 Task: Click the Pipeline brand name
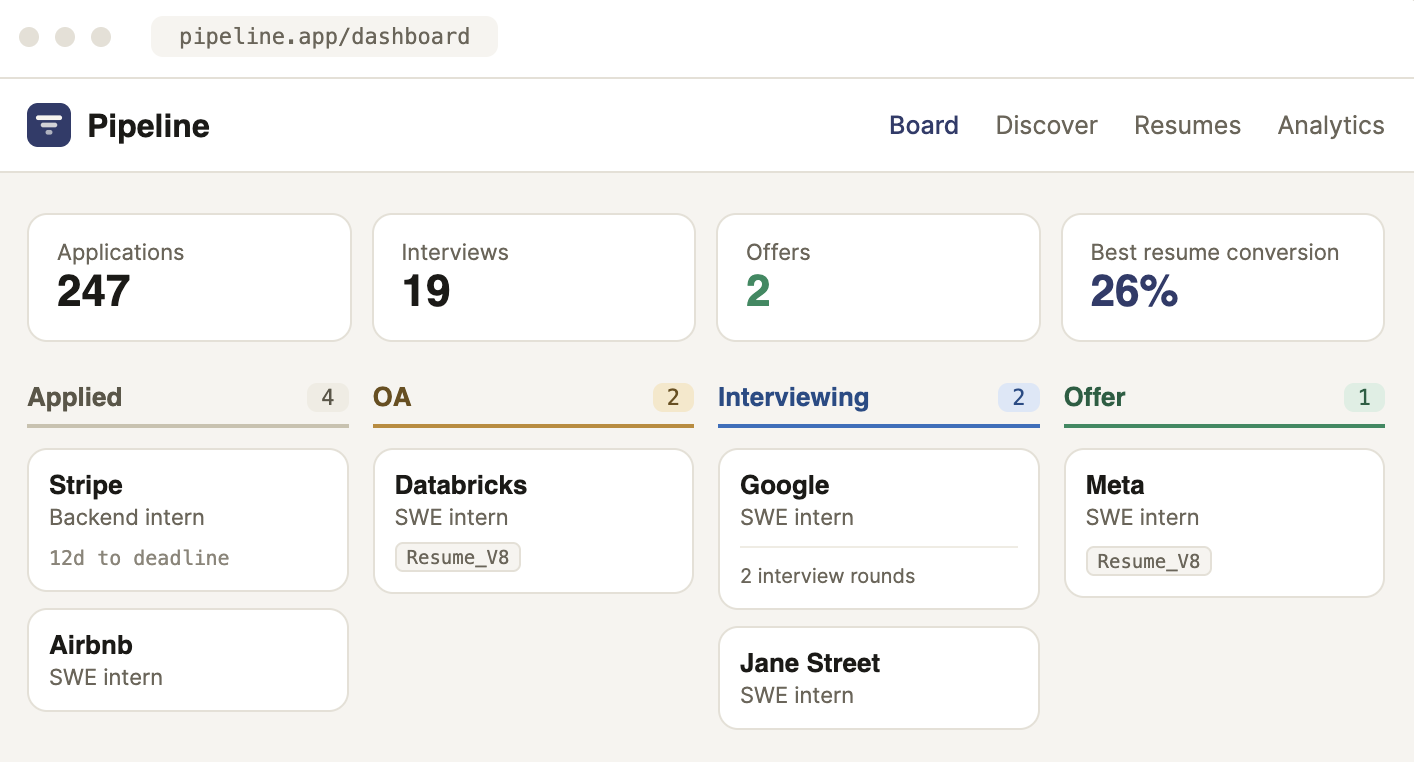[148, 126]
